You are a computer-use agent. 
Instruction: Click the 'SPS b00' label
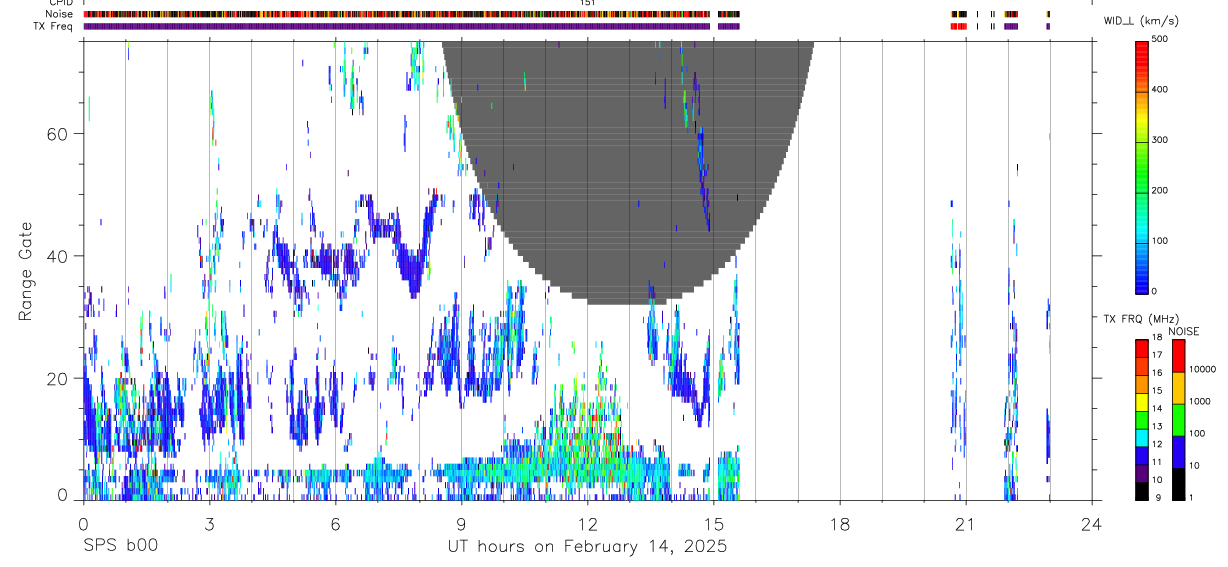click(120, 547)
